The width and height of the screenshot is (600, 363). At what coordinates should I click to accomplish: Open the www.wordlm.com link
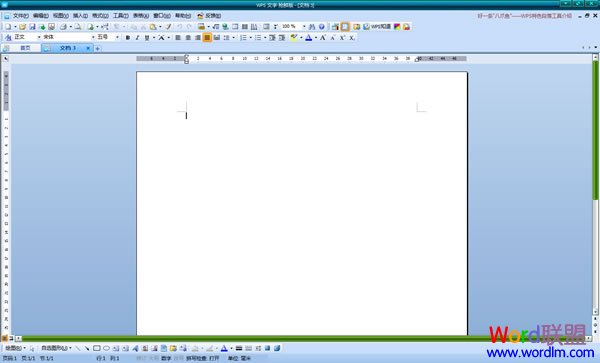[x=540, y=352]
